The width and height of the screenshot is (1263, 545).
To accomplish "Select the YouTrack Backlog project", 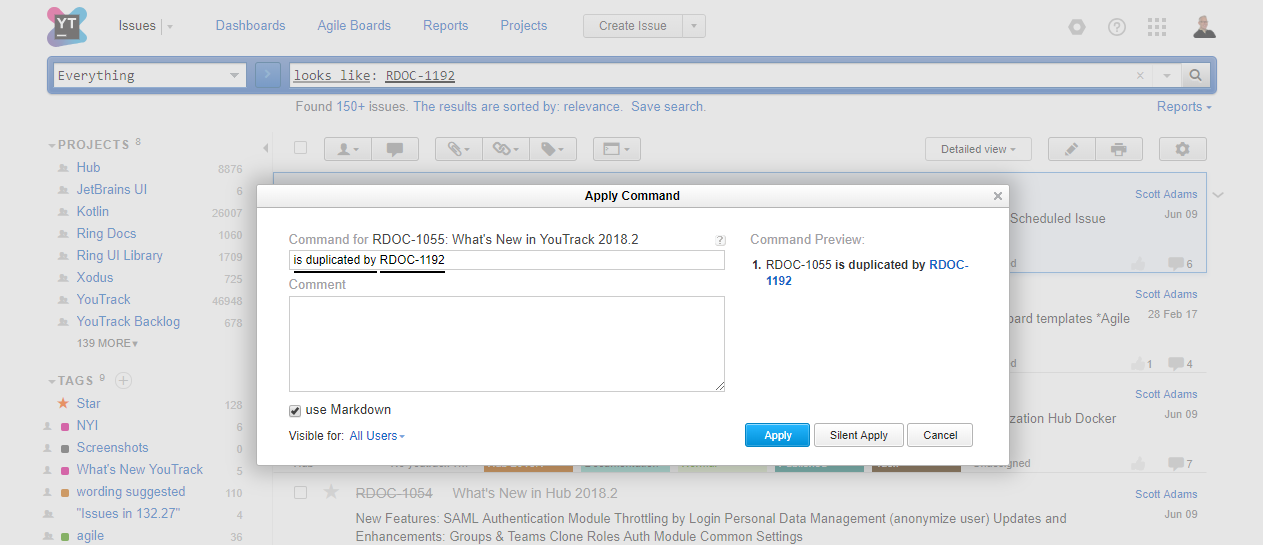I will 128,321.
